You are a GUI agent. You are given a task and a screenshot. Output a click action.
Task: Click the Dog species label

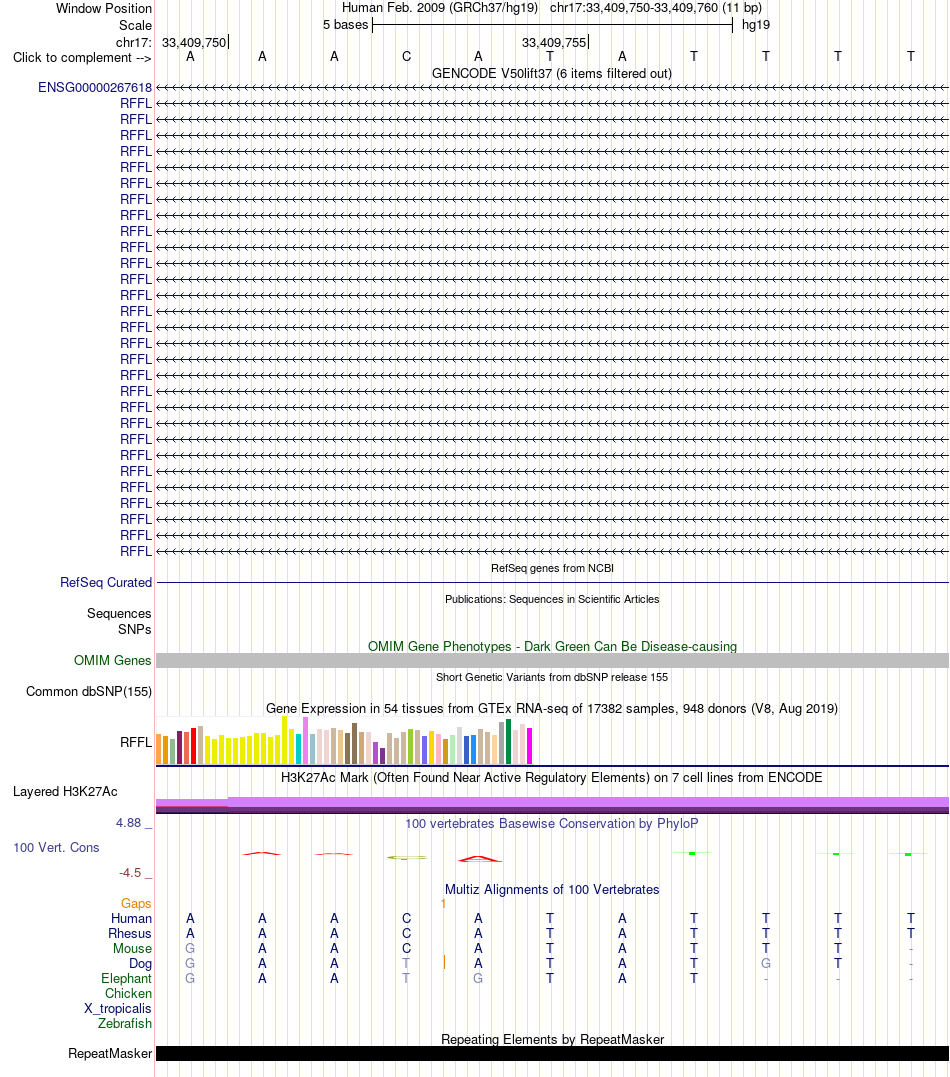[x=140, y=964]
